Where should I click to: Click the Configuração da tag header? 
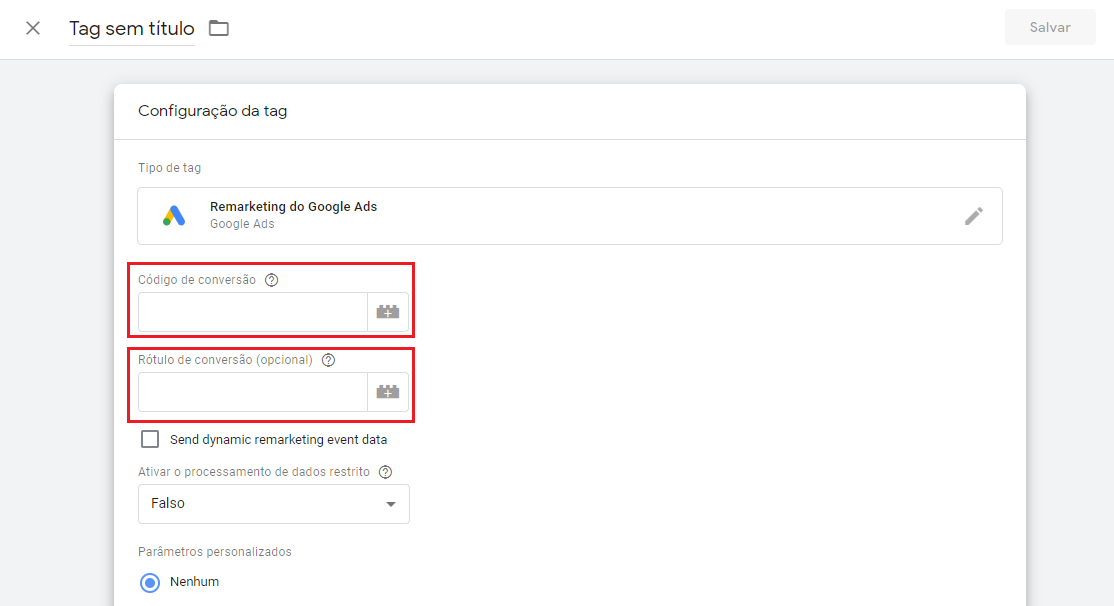point(213,111)
